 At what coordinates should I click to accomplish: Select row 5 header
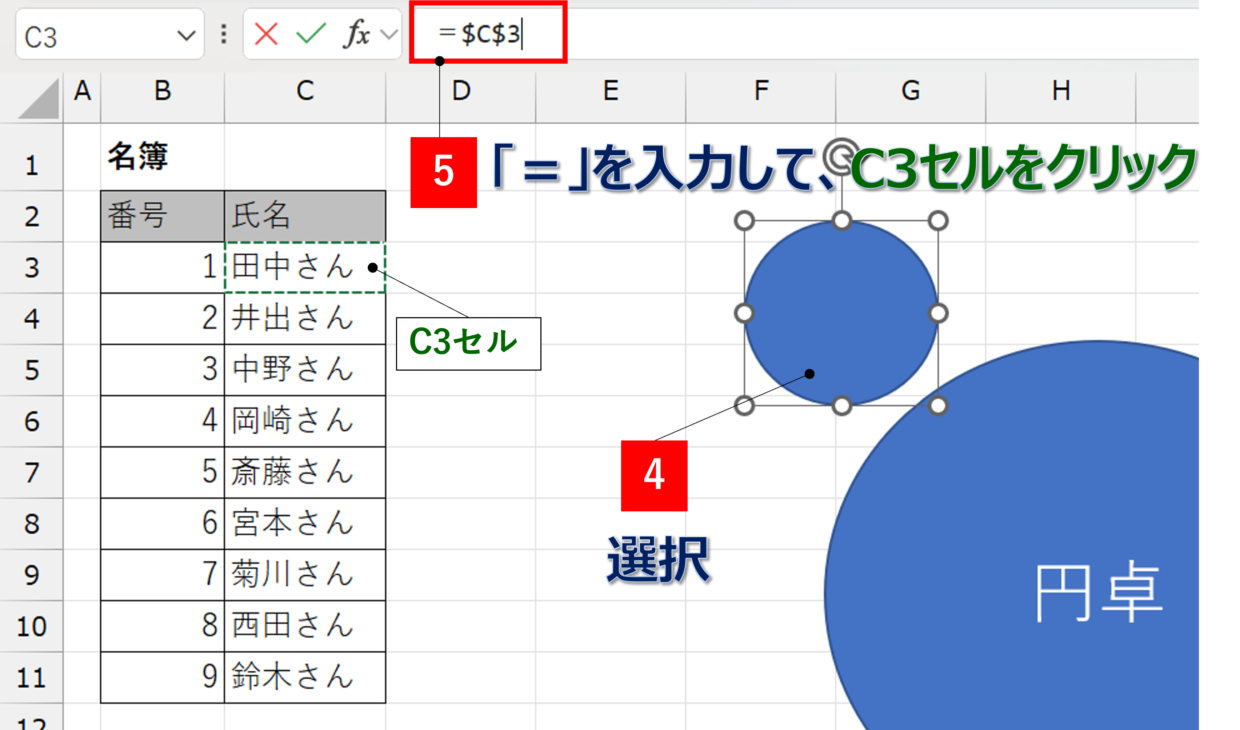32,370
